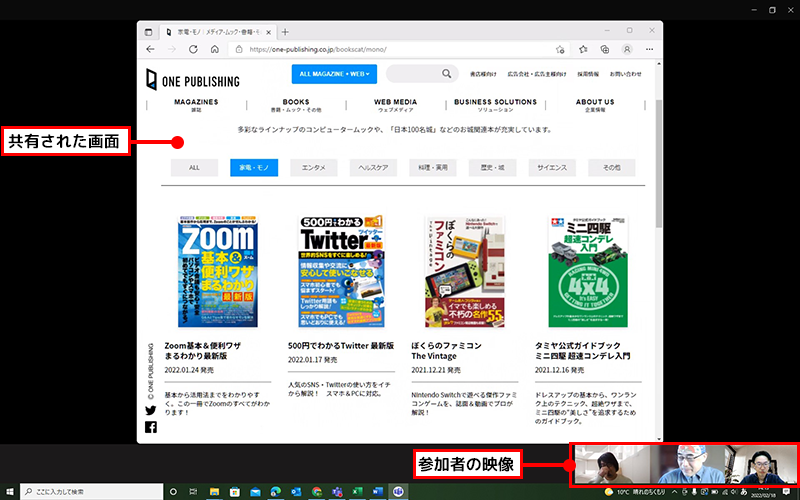This screenshot has width=800, height=500.
Task: Open the ABOUT US menu
Action: click(595, 105)
